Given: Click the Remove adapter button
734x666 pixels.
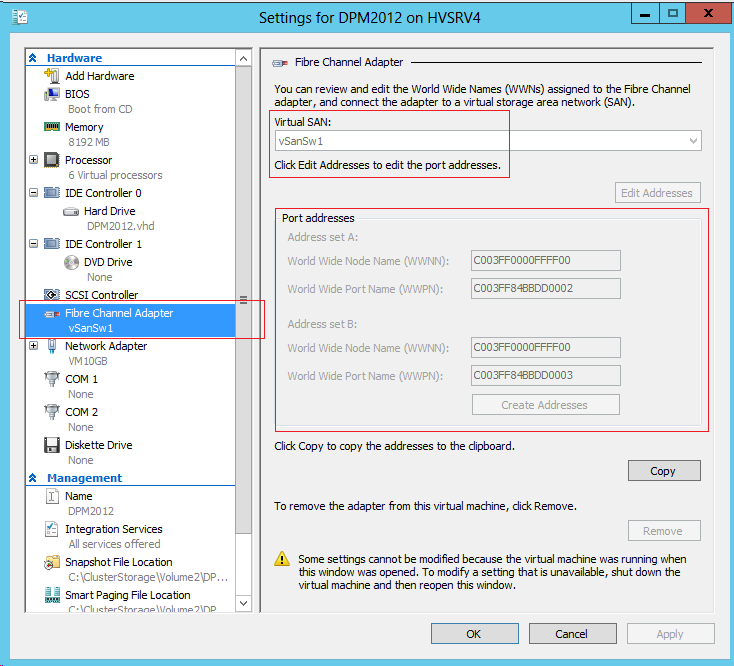Looking at the screenshot, I should (x=664, y=531).
